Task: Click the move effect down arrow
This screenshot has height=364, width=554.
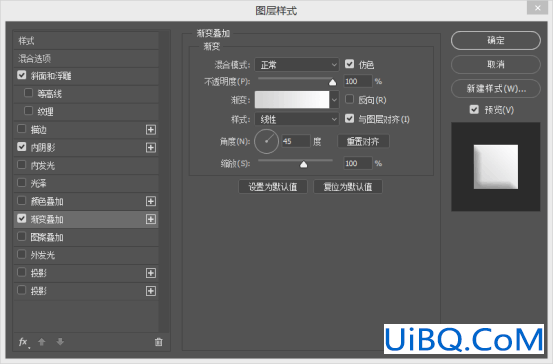Action: 60,342
